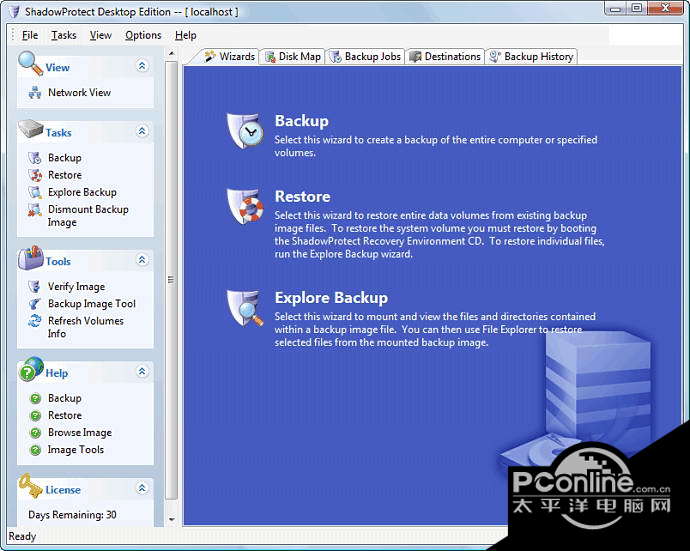Open the View menu
Screen dimensions: 690x551
coord(101,35)
